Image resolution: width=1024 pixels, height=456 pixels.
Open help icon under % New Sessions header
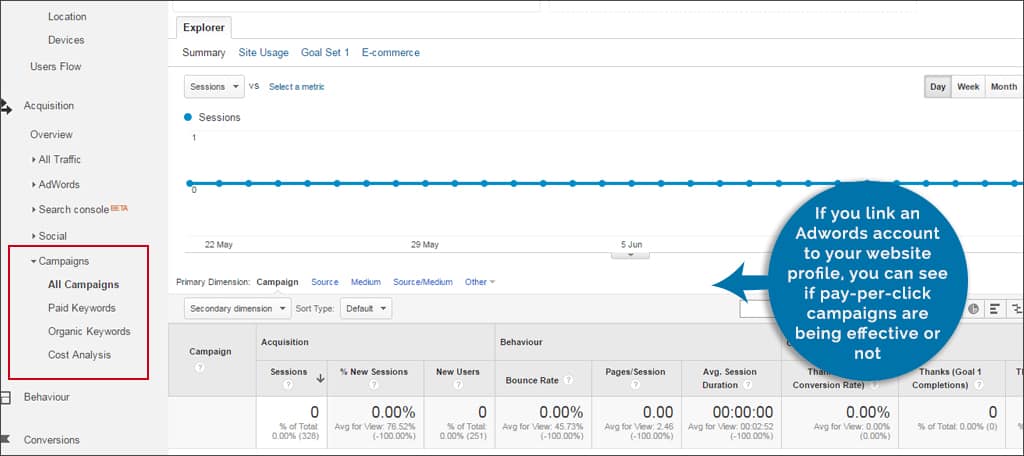(x=374, y=385)
